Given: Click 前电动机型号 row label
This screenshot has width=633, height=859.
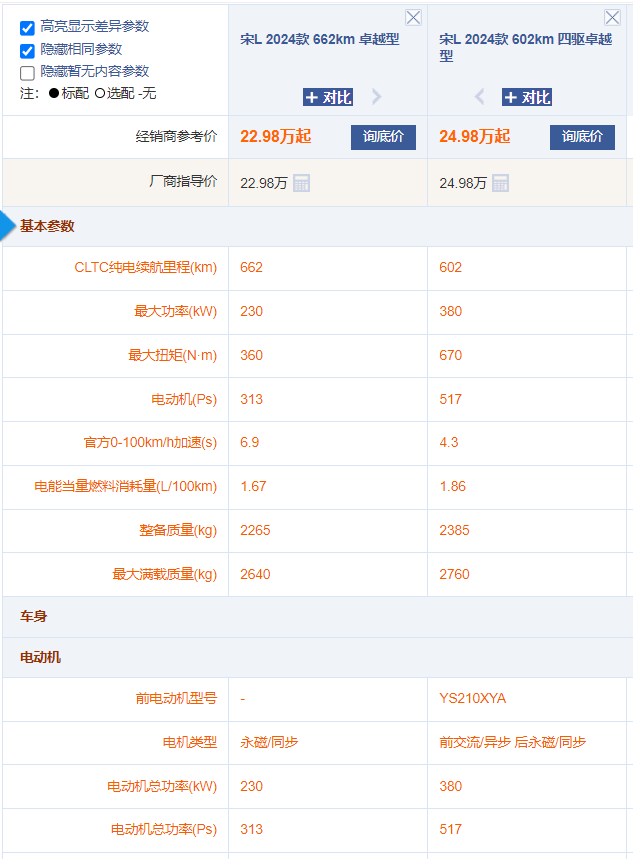Looking at the screenshot, I should coord(176,698).
